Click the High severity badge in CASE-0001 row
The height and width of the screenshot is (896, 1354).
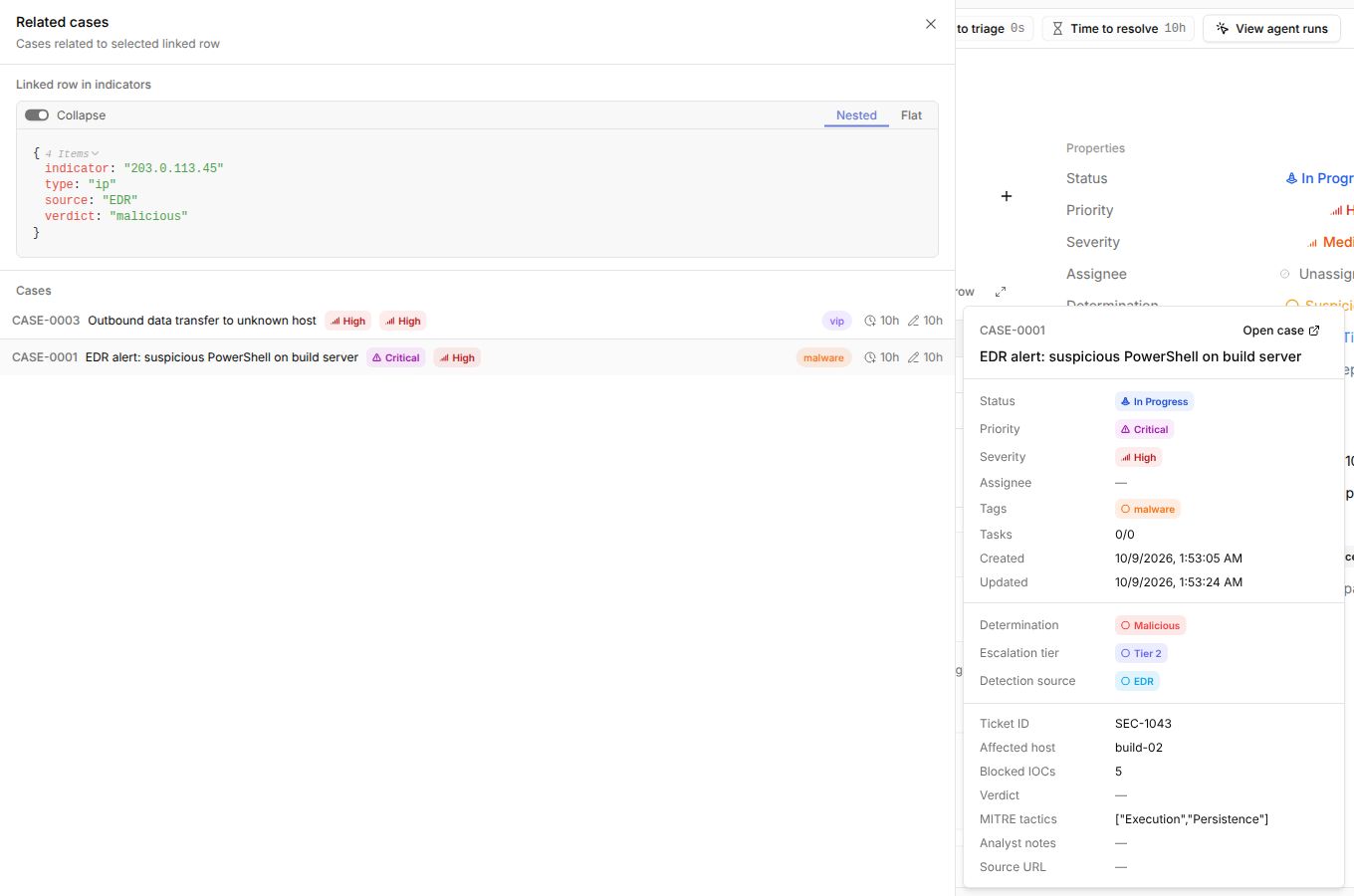[x=457, y=357]
